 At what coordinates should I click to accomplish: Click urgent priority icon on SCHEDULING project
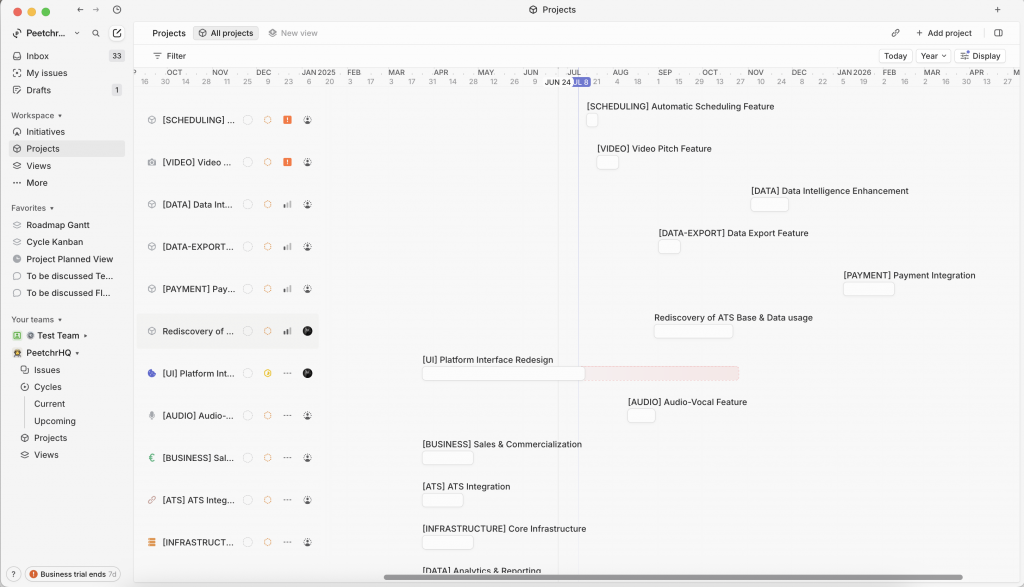point(287,120)
